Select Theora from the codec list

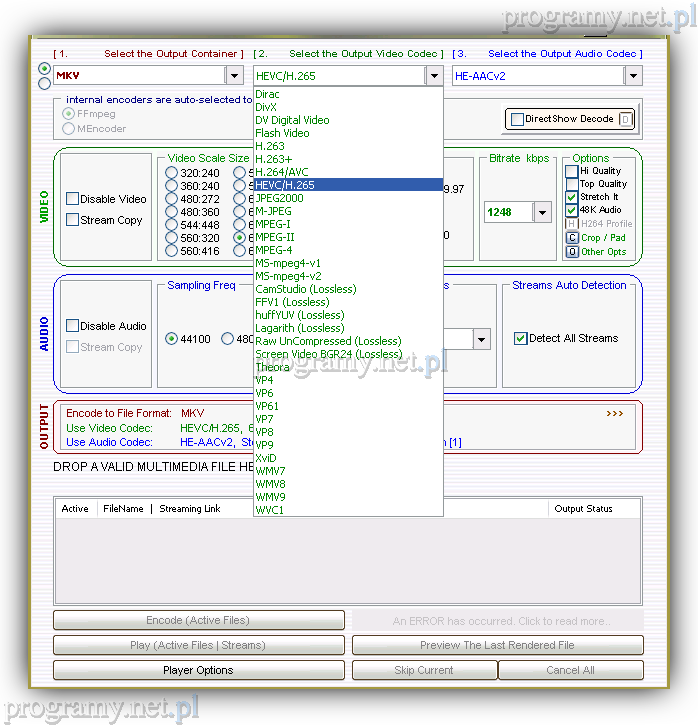(272, 367)
